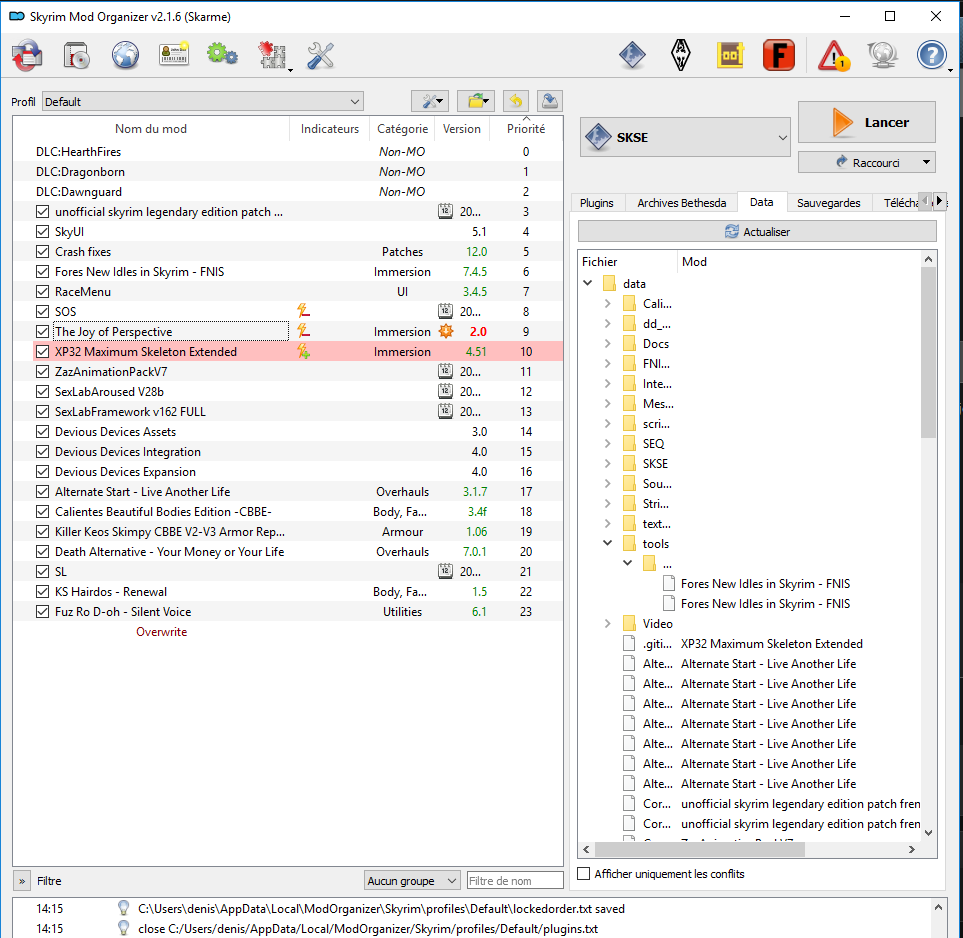The image size is (963, 938).
Task: Disable Crash fixes mod checkbox
Action: [x=42, y=251]
